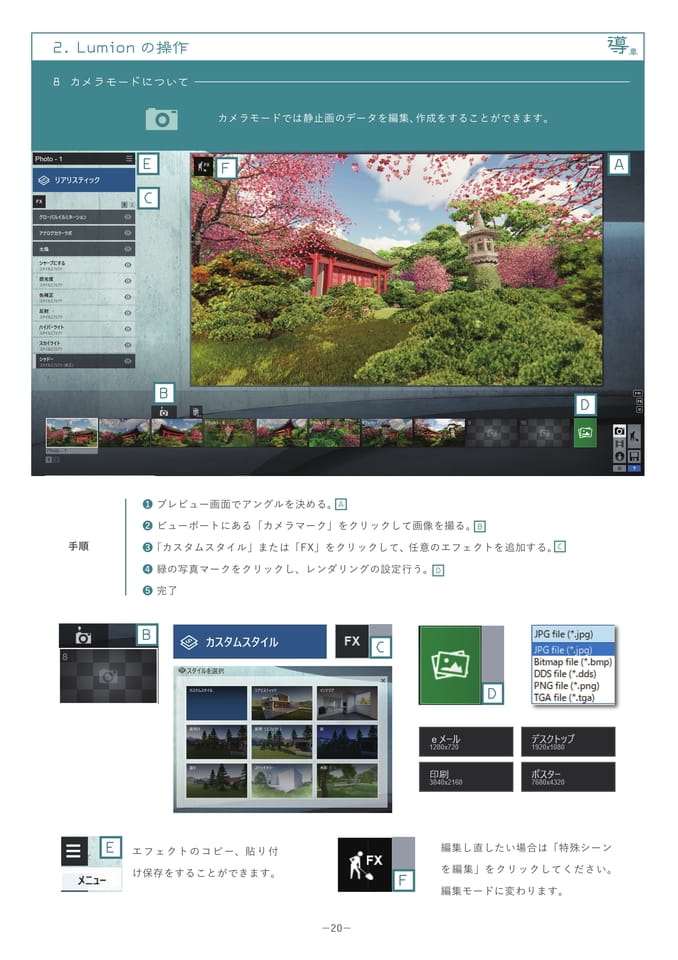
Task: Click the リアリスティック style button
Action: 84,180
